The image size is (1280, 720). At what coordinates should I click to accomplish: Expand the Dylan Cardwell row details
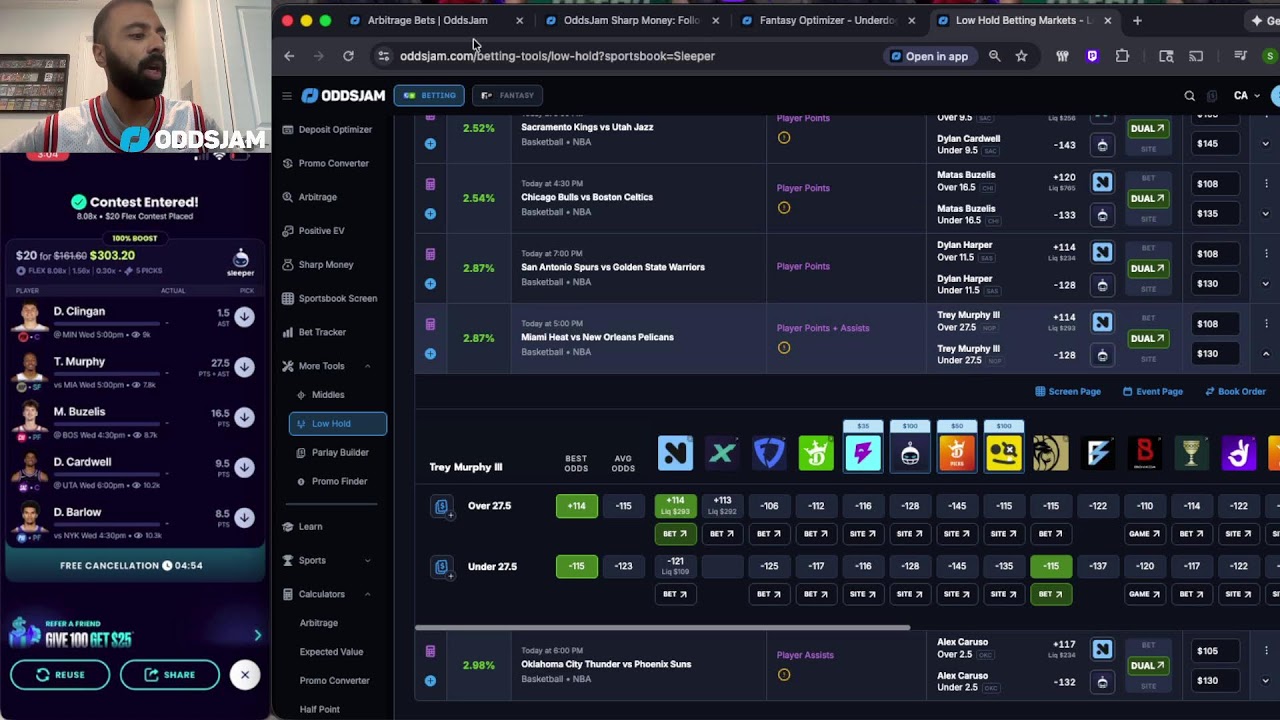[x=1266, y=144]
